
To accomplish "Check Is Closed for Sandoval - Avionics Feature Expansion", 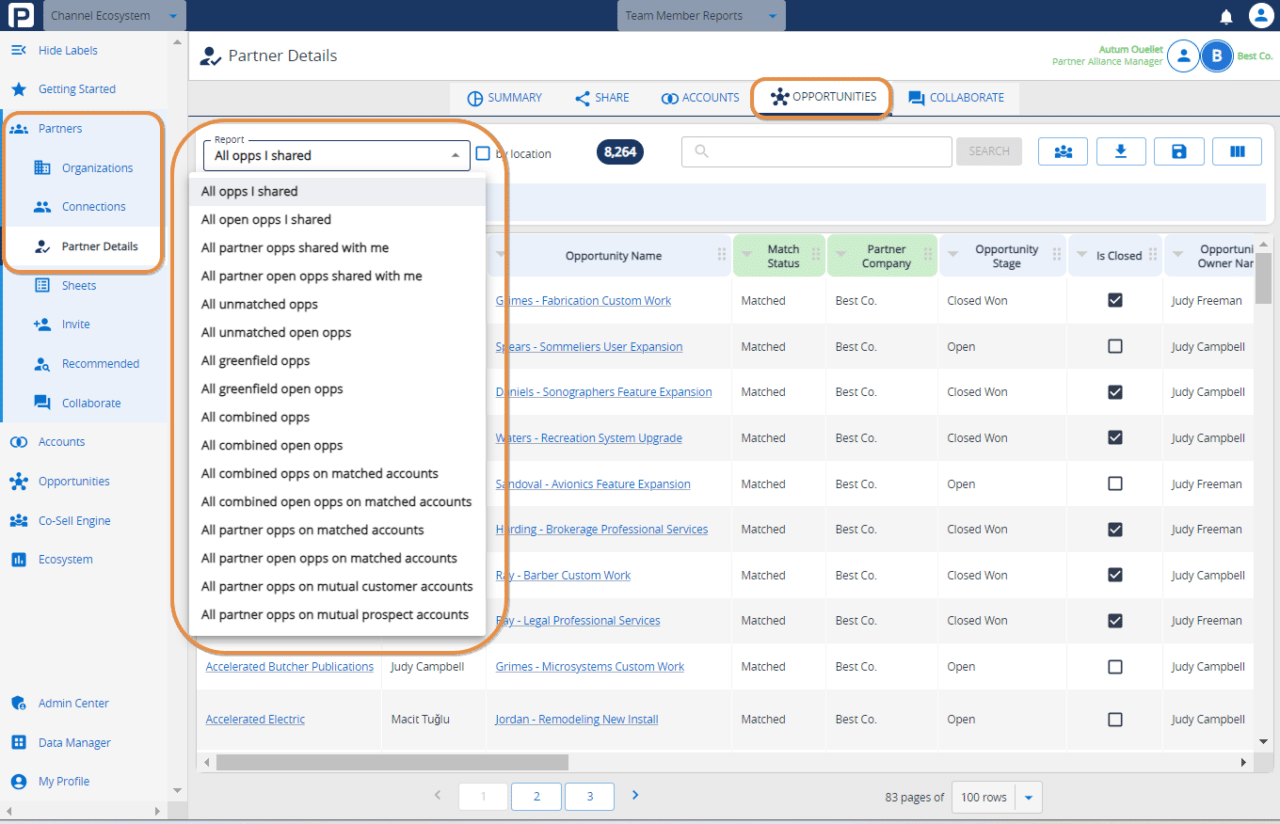I will coord(1115,483).
